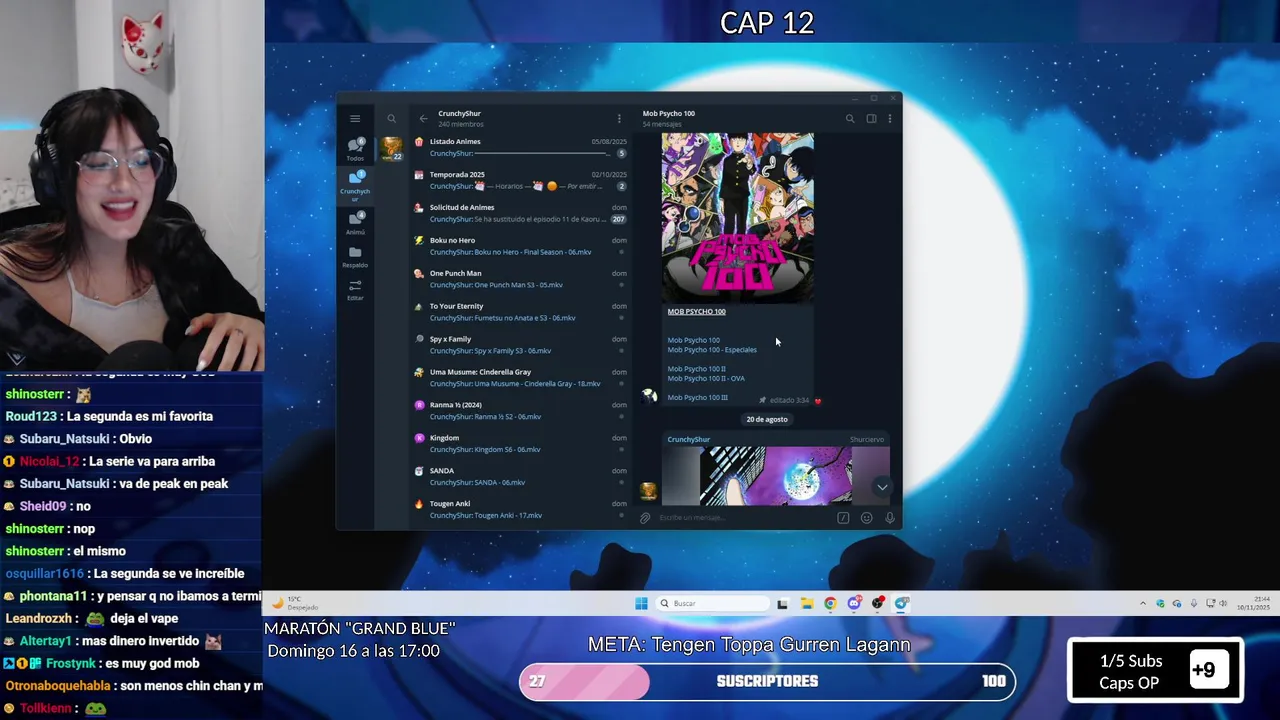Viewport: 1280px width, 720px height.
Task: Open the Kingdom topic
Action: click(x=520, y=444)
